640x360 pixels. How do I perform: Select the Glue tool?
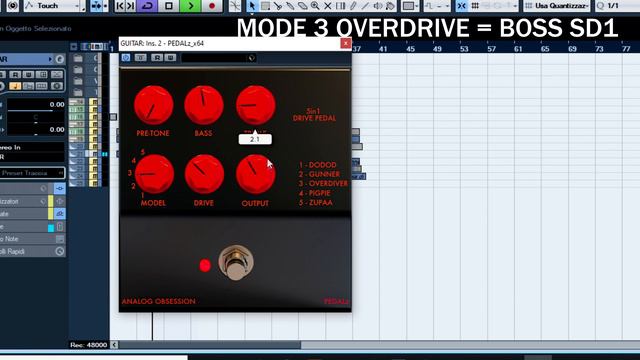[x=290, y=6]
